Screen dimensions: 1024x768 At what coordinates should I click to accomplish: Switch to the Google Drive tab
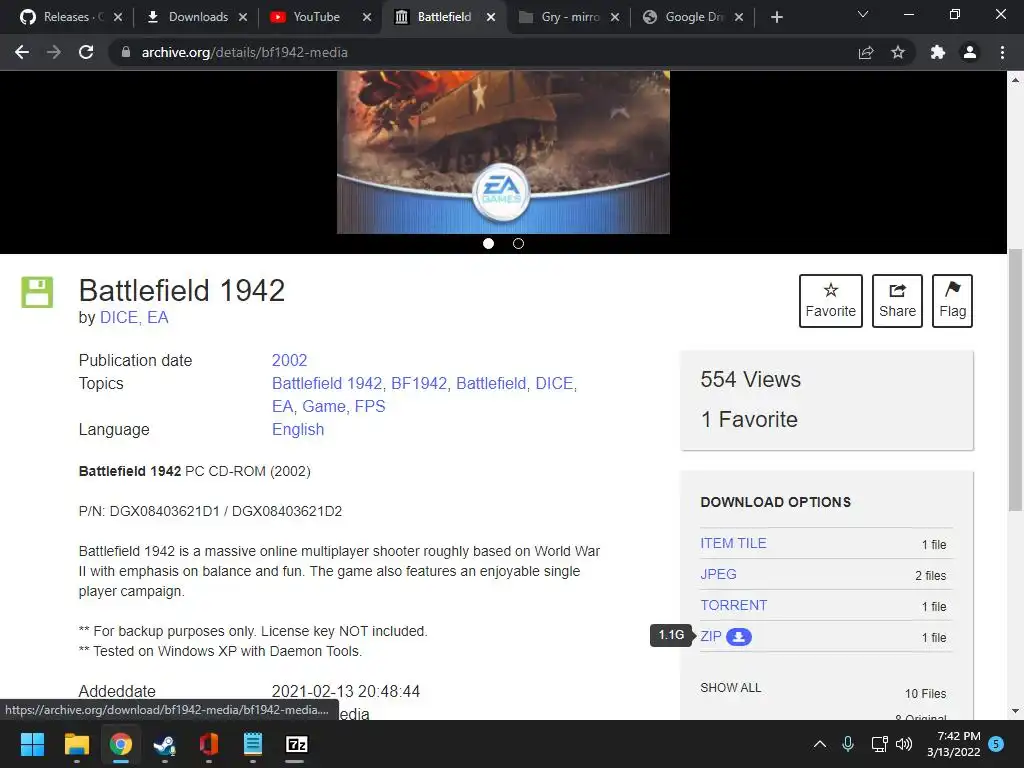coord(691,17)
